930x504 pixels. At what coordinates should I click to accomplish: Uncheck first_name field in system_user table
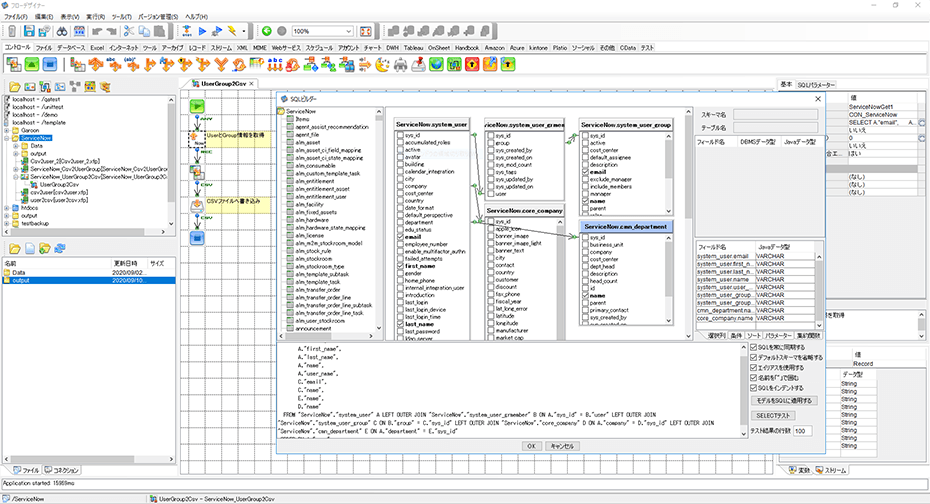coord(400,266)
